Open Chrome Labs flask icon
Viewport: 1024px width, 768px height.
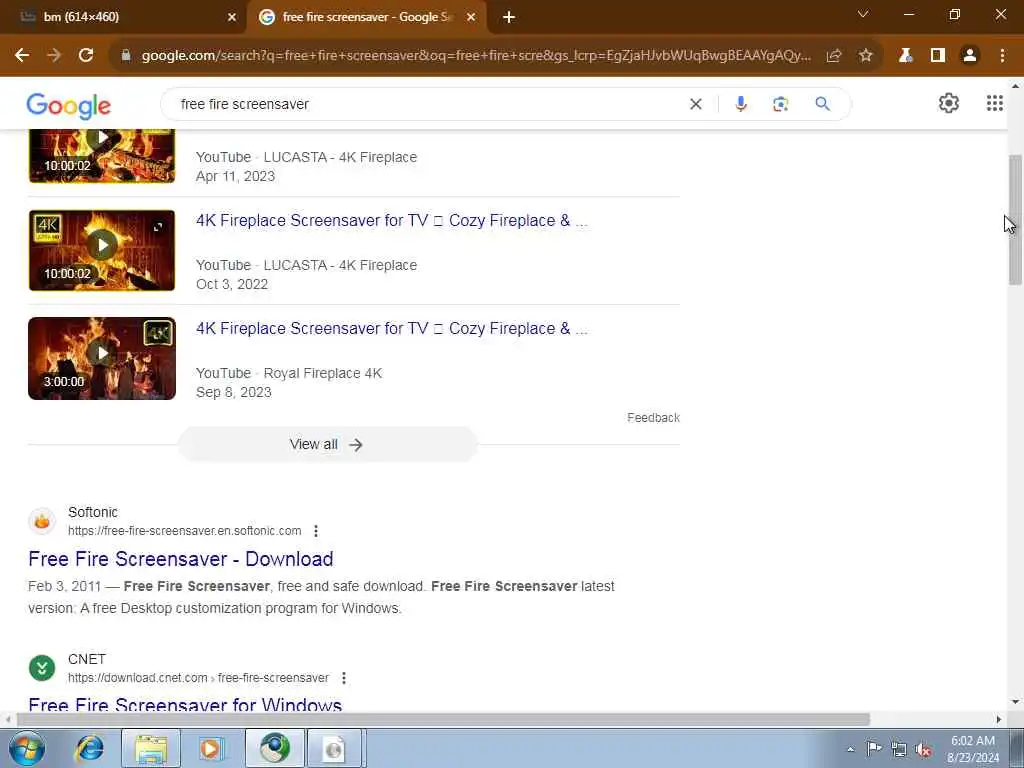[905, 56]
